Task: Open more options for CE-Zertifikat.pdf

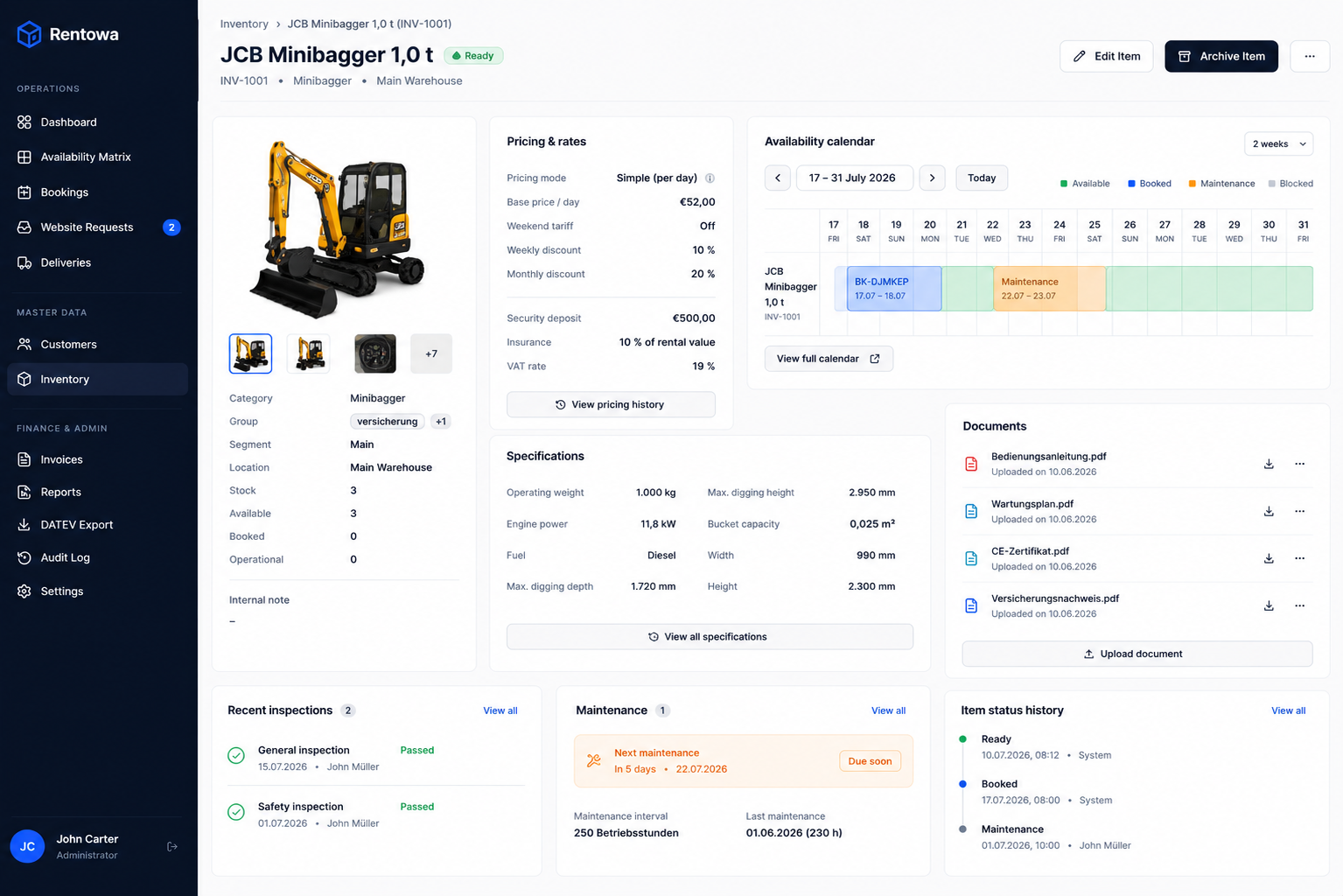Action: (x=1299, y=558)
